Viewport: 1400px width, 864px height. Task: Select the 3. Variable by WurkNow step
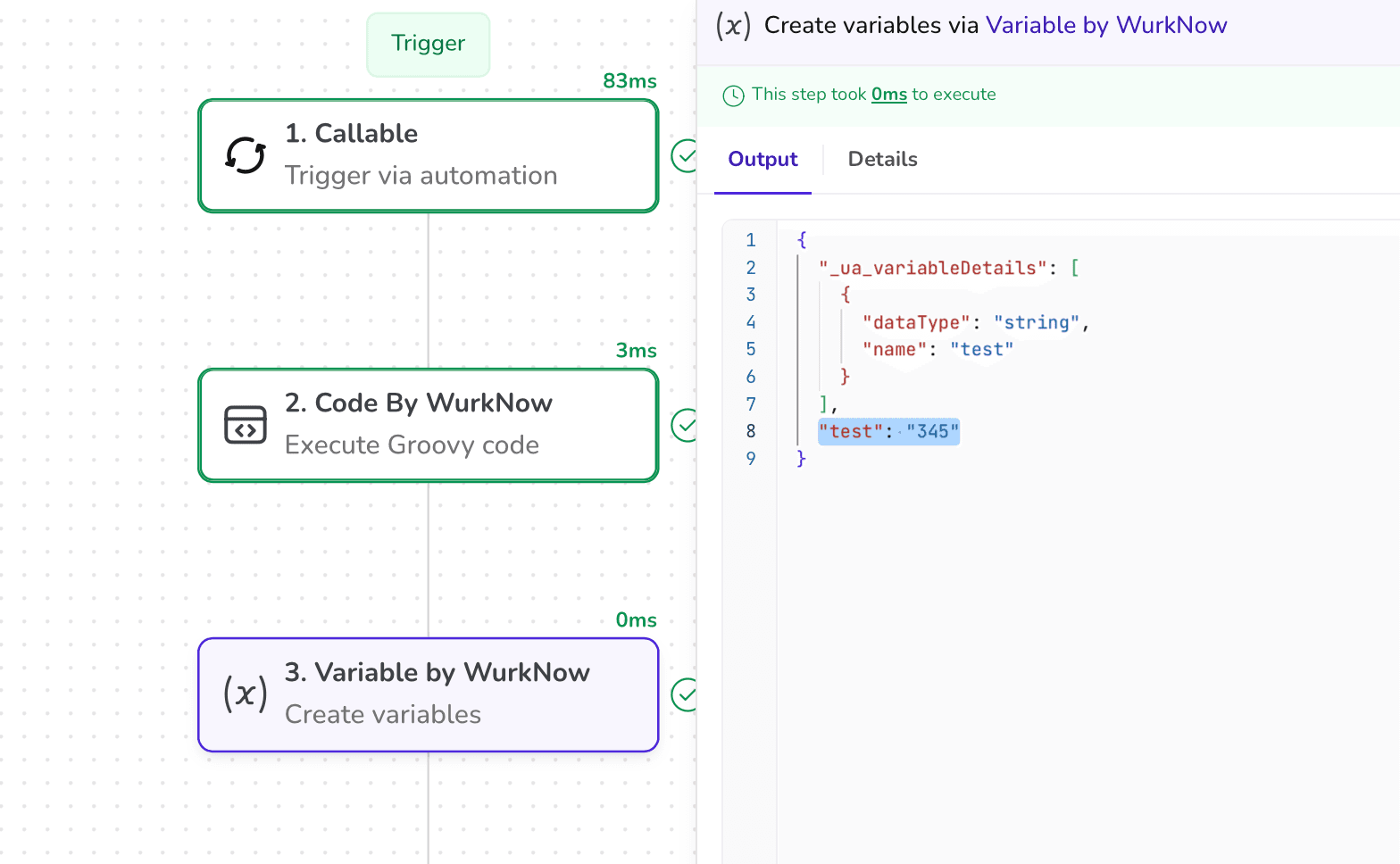[429, 694]
